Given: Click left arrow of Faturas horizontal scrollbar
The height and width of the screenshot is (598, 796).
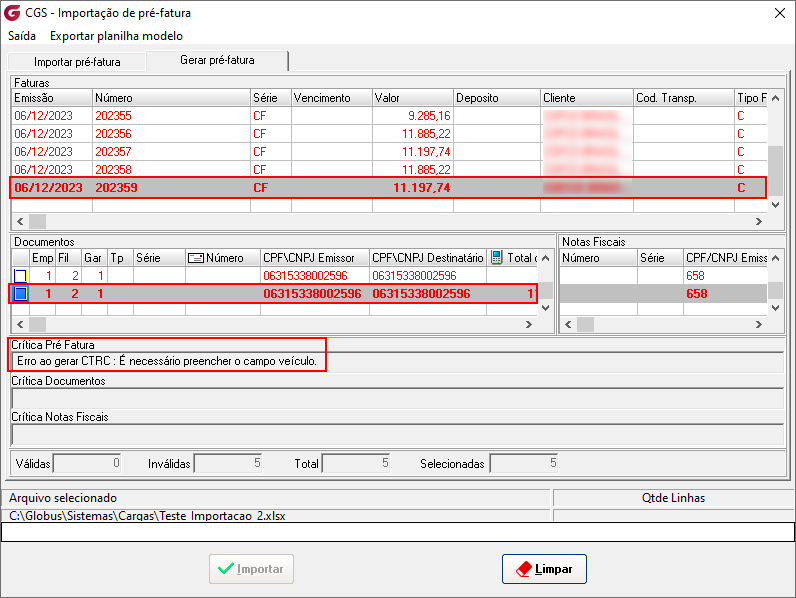Looking at the screenshot, I should [x=20, y=221].
